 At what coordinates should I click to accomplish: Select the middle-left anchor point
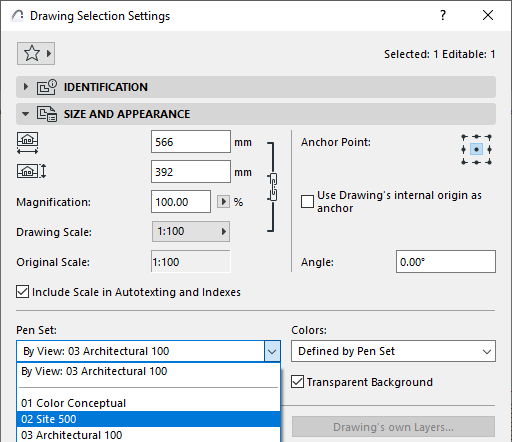pos(464,149)
